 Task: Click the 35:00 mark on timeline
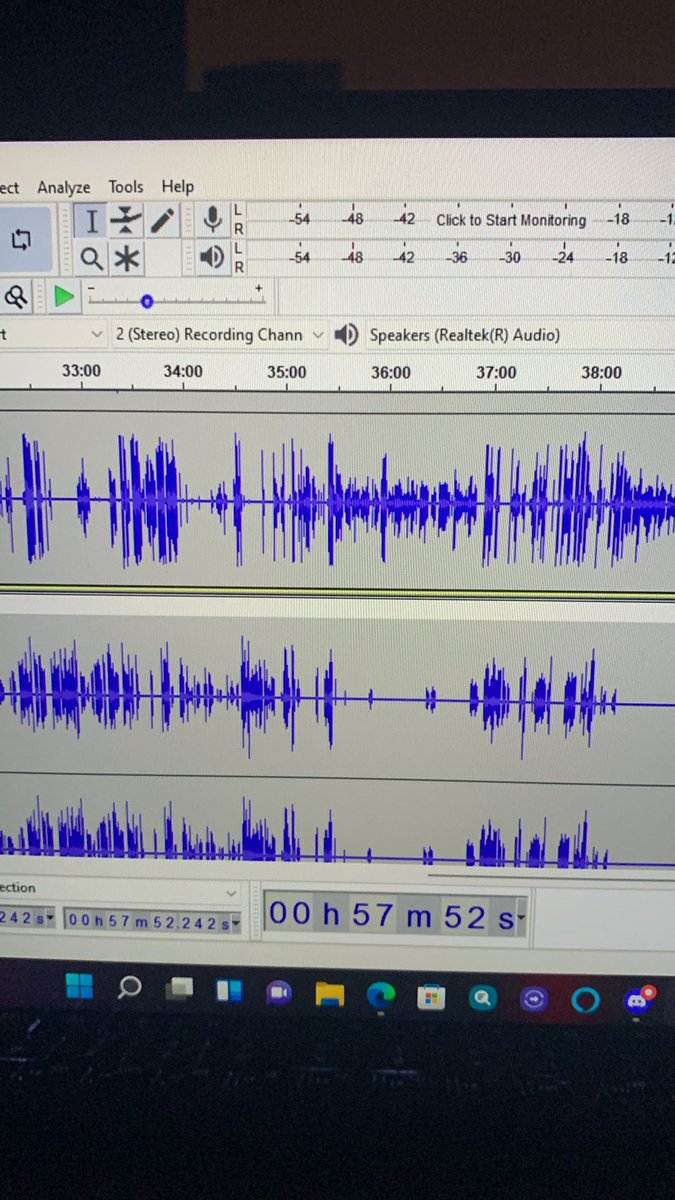coord(287,373)
